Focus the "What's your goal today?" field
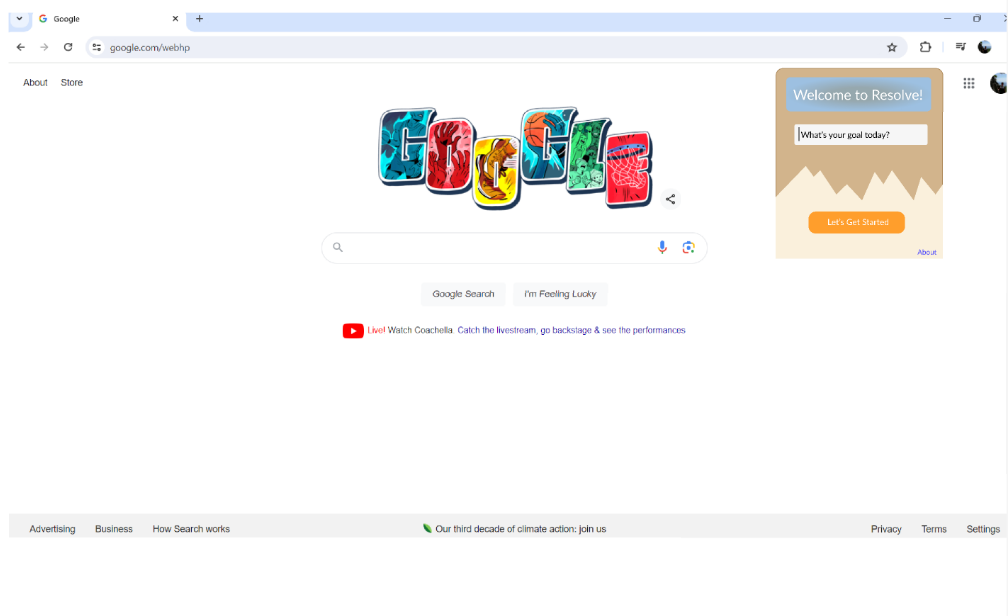 (860, 134)
